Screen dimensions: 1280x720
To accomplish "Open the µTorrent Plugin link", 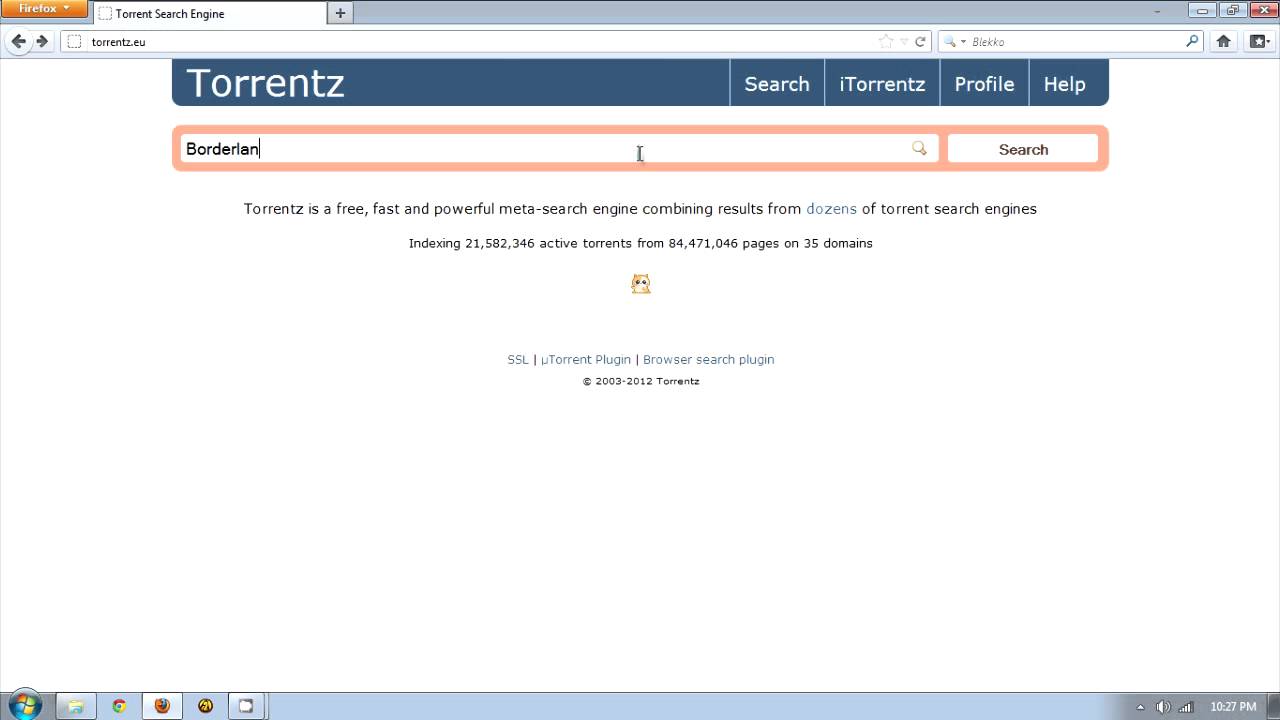I will (x=586, y=359).
